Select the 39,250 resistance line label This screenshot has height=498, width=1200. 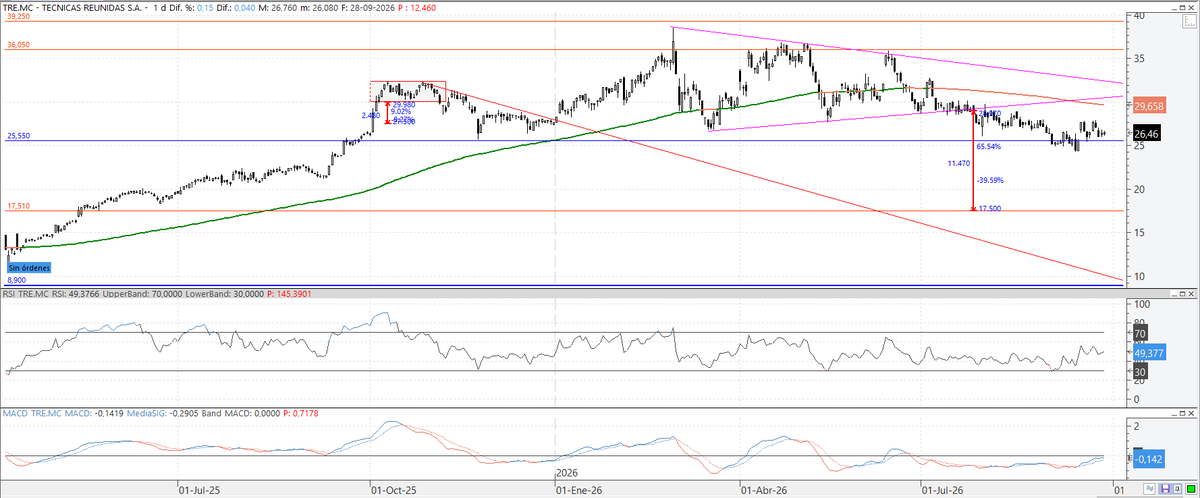tap(18, 17)
